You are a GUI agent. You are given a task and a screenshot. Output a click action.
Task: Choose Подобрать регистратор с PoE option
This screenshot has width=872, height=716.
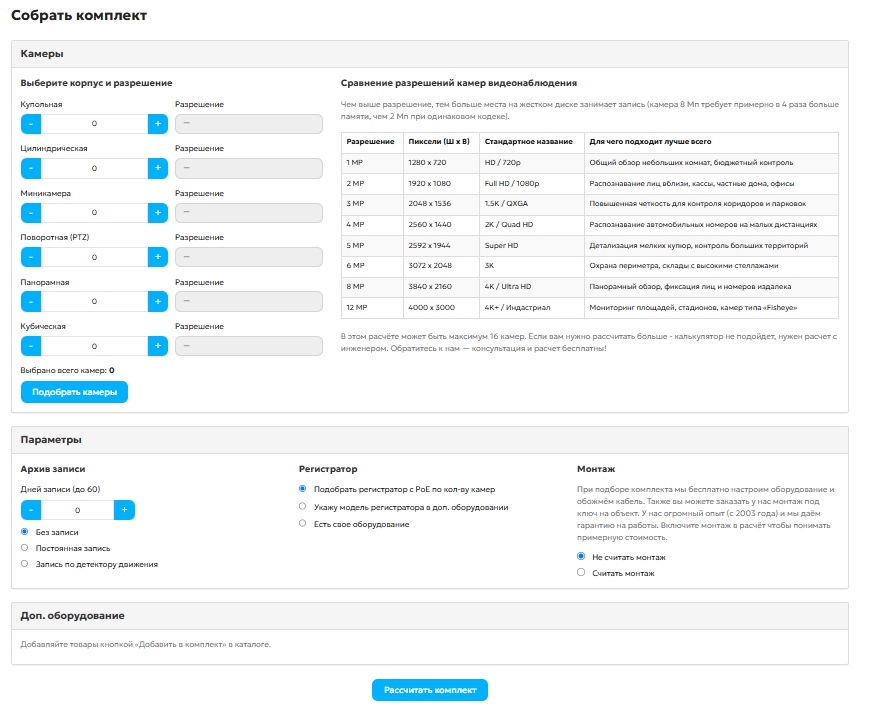pyautogui.click(x=303, y=489)
